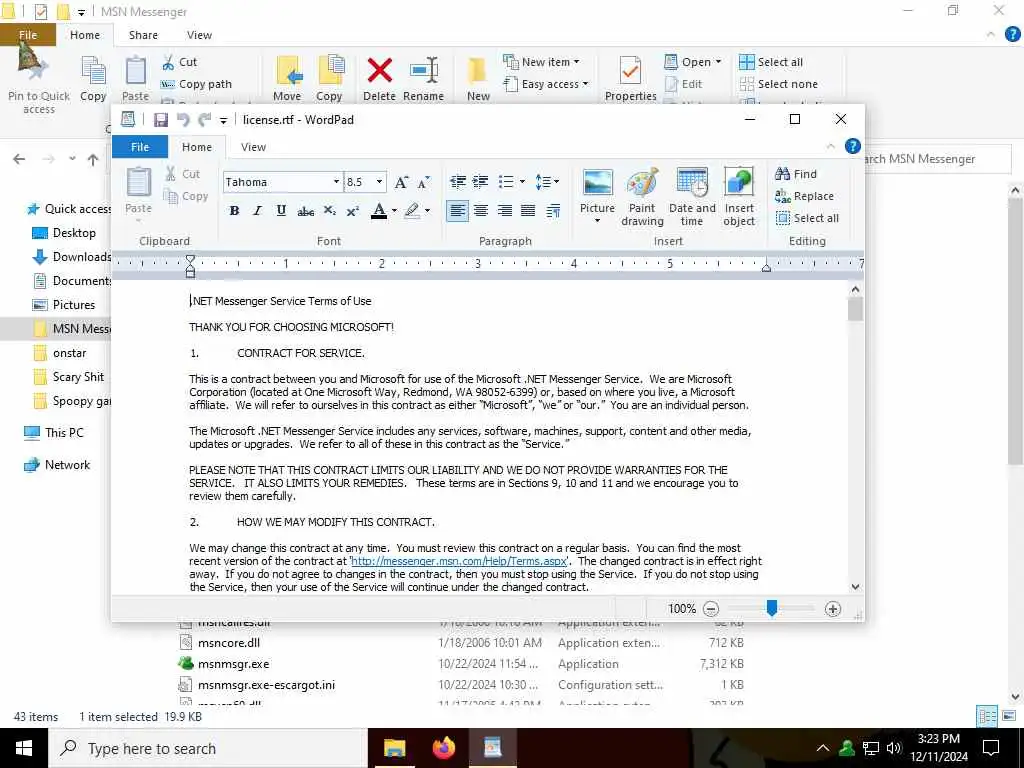
Task: Open the bullet list style dropdown
Action: 522,182
